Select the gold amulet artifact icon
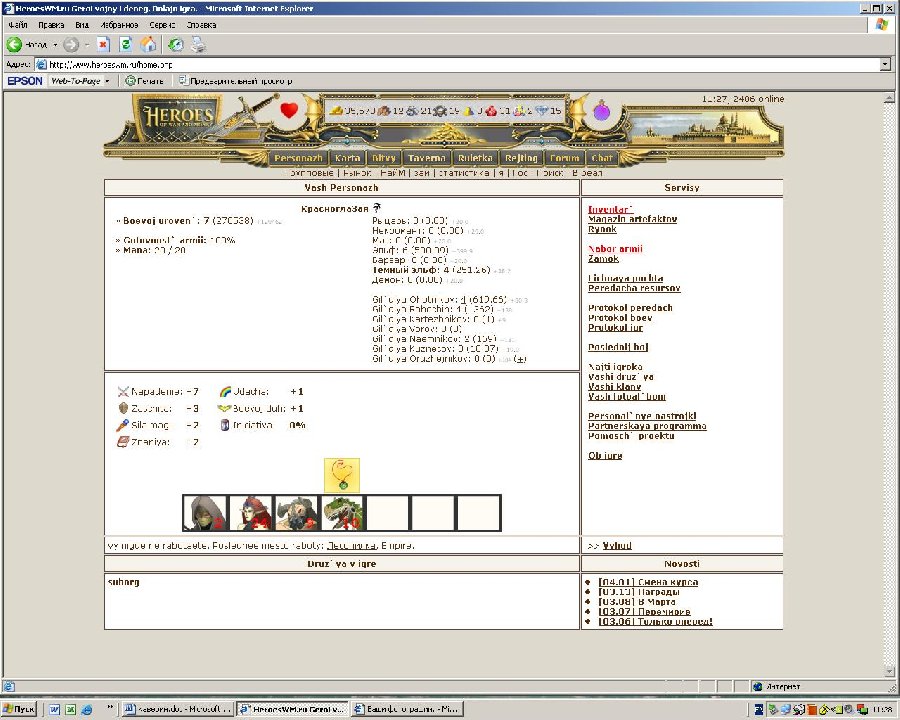 (341, 474)
